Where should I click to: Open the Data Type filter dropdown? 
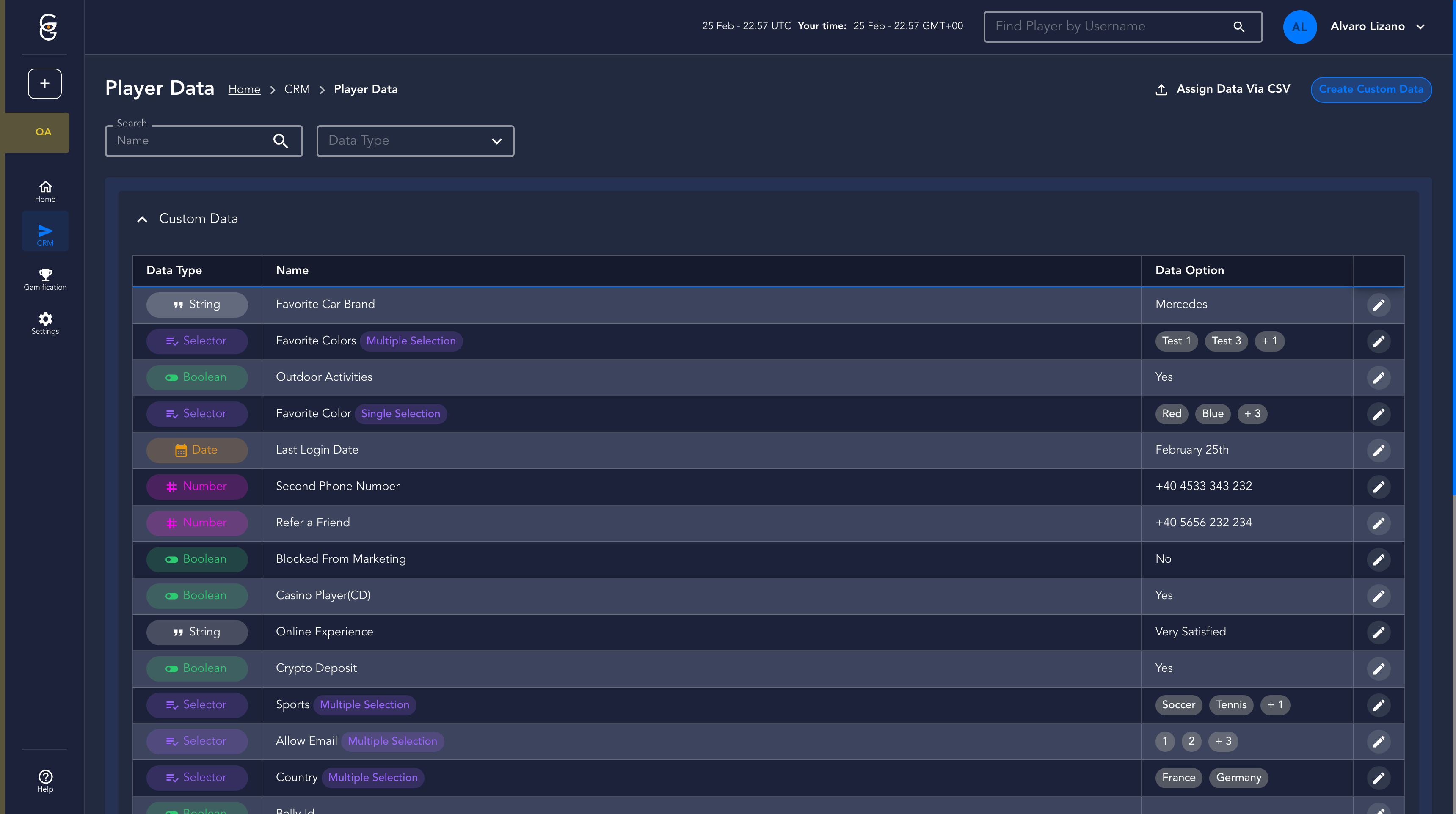pyautogui.click(x=416, y=141)
